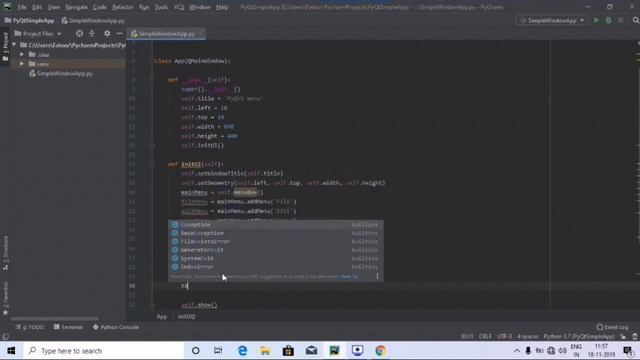Click the UTF-8 encoding in status bar
This screenshot has width=640, height=360.
click(x=504, y=336)
